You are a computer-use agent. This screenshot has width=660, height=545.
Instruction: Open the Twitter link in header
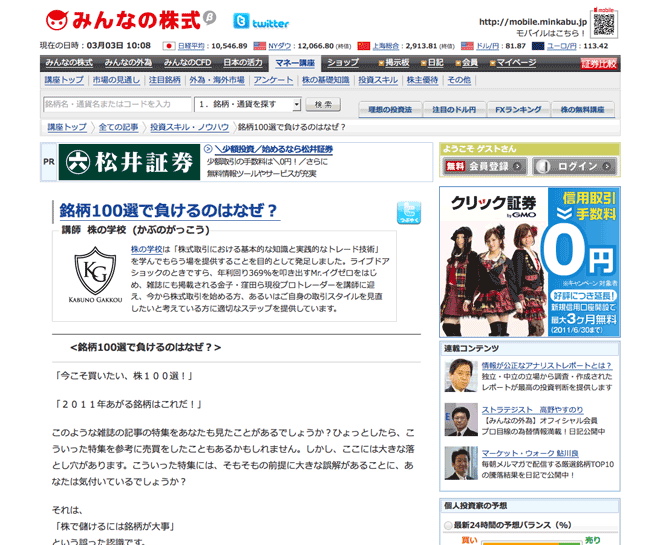261,21
